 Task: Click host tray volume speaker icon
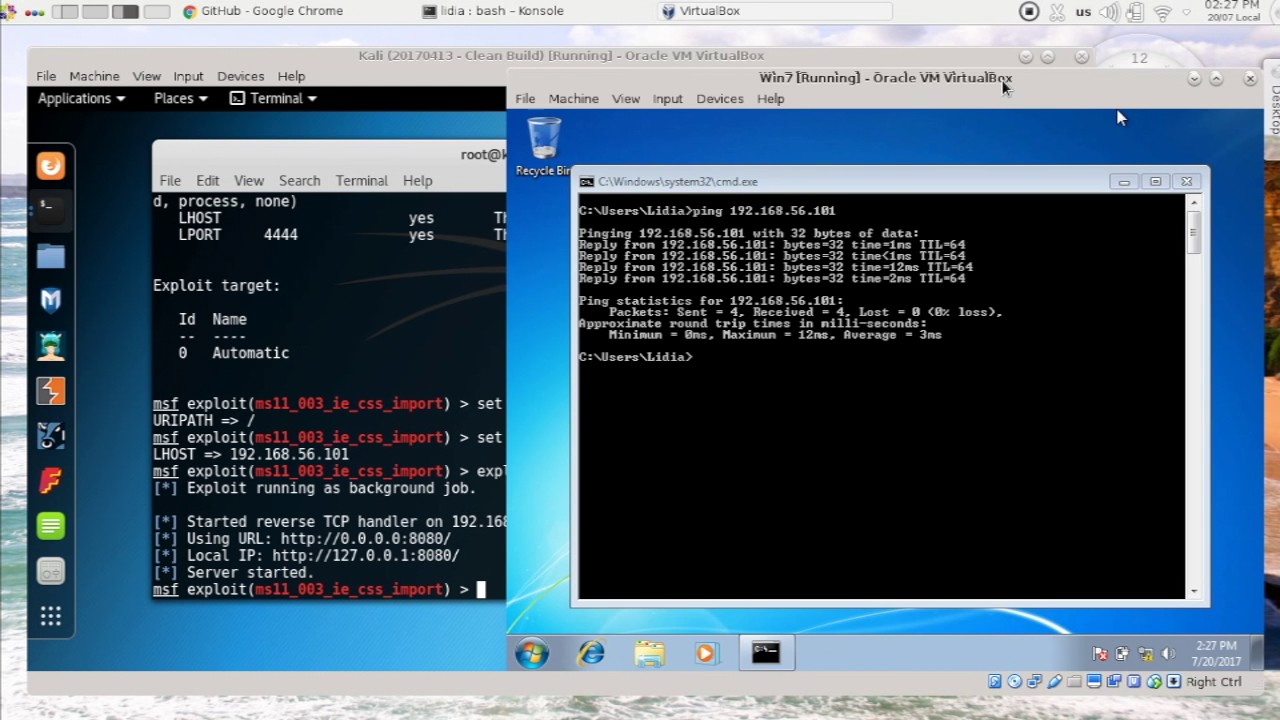[1109, 12]
